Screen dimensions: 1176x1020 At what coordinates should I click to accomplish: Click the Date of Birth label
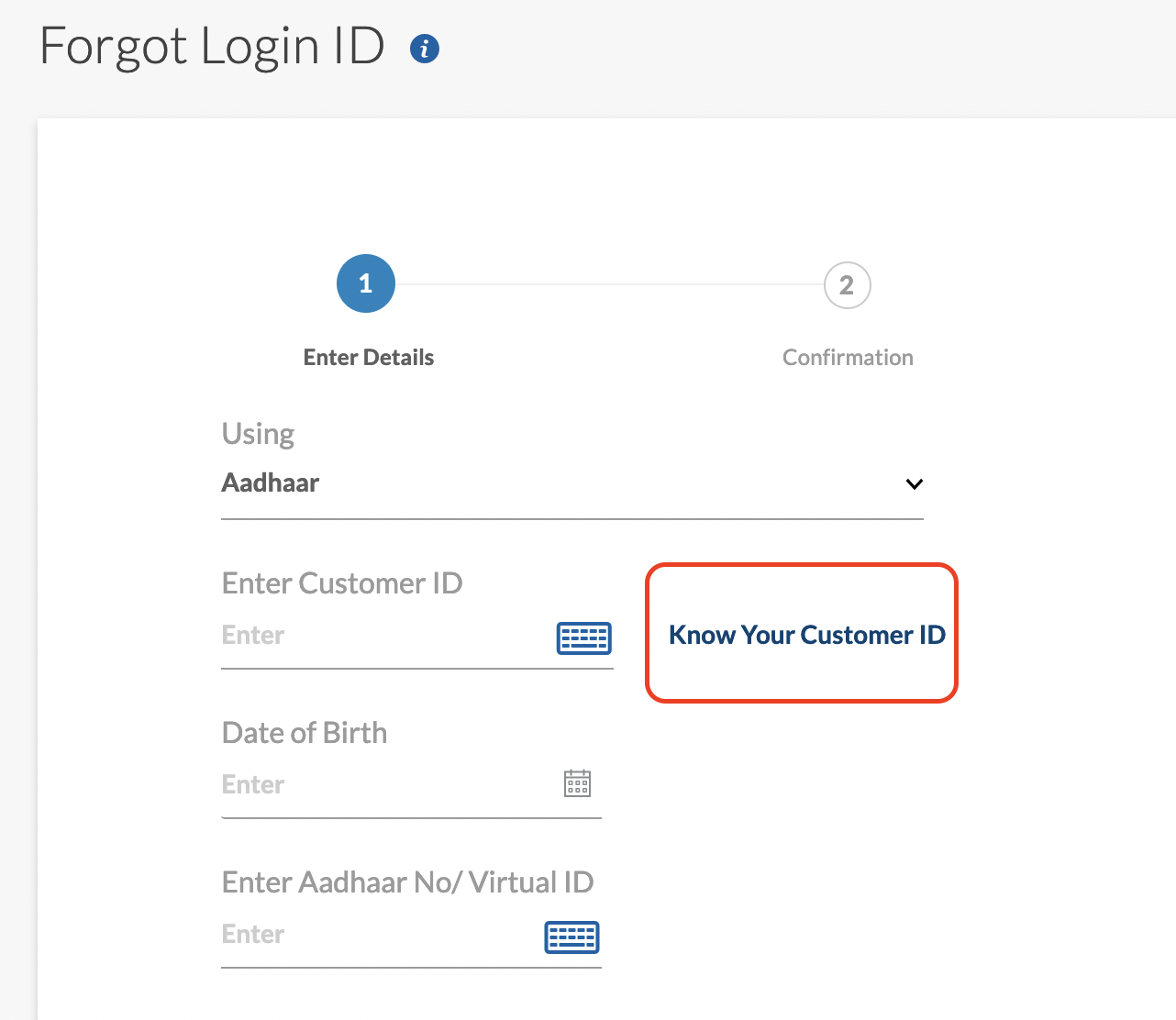coord(305,733)
